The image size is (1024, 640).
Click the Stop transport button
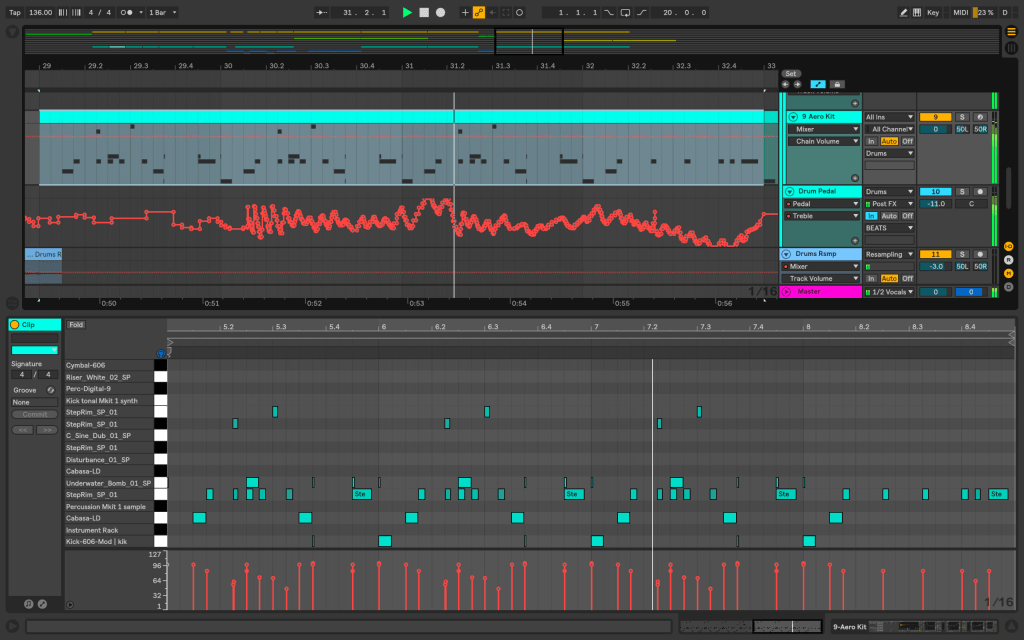click(x=423, y=12)
